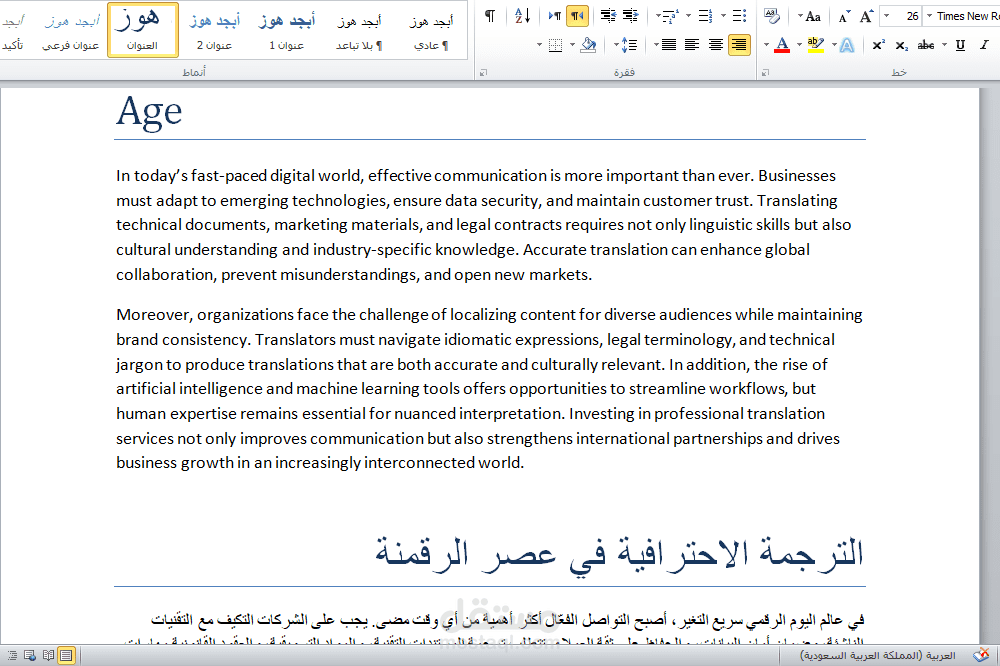Click the shading paint bucket icon
This screenshot has width=1000, height=666.
[588, 45]
